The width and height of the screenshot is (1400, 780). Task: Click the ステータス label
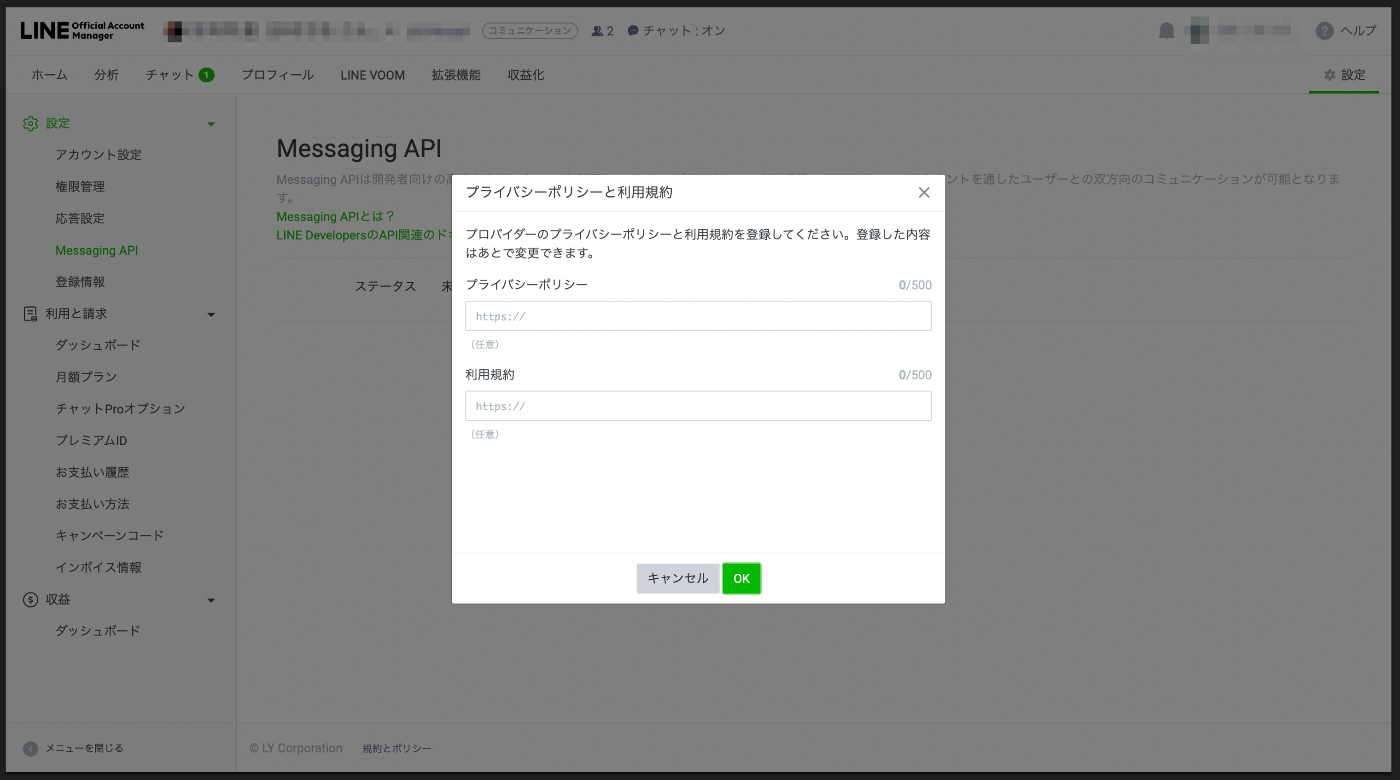tap(385, 286)
